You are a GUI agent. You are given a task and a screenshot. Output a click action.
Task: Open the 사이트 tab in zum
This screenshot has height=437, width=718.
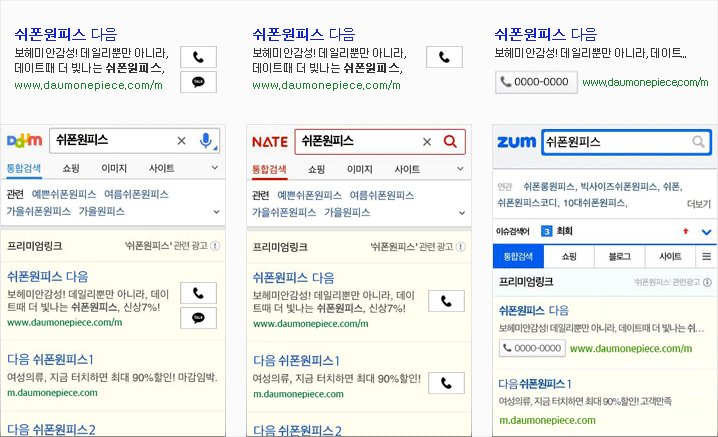tap(670, 257)
